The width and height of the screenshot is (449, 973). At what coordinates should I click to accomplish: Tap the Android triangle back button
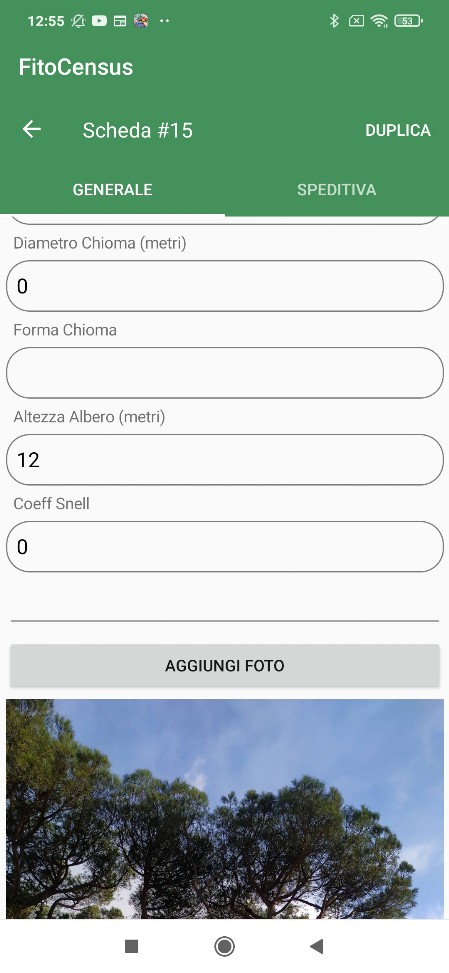pos(316,946)
